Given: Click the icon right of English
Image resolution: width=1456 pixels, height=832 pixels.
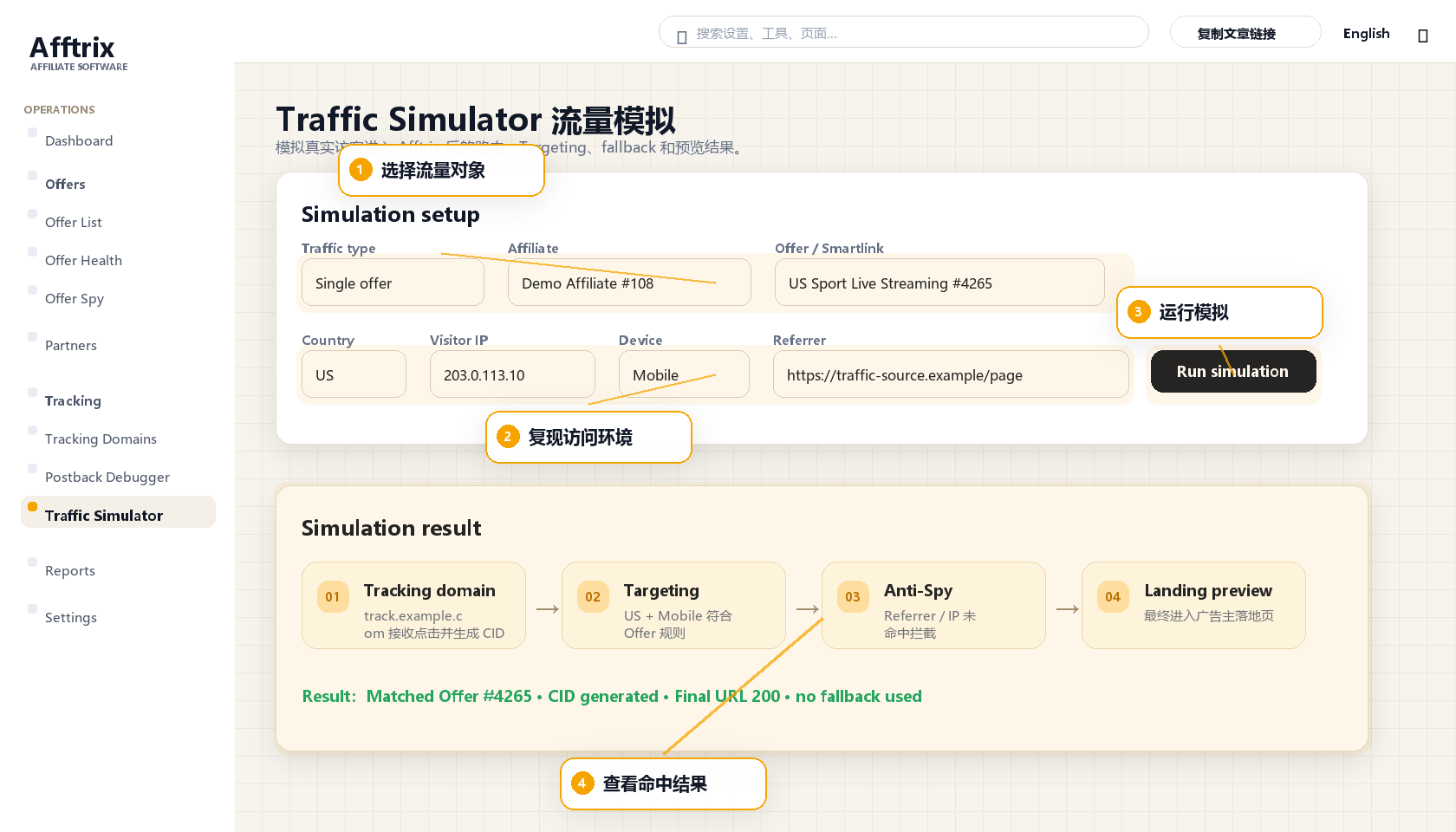Looking at the screenshot, I should (1422, 36).
